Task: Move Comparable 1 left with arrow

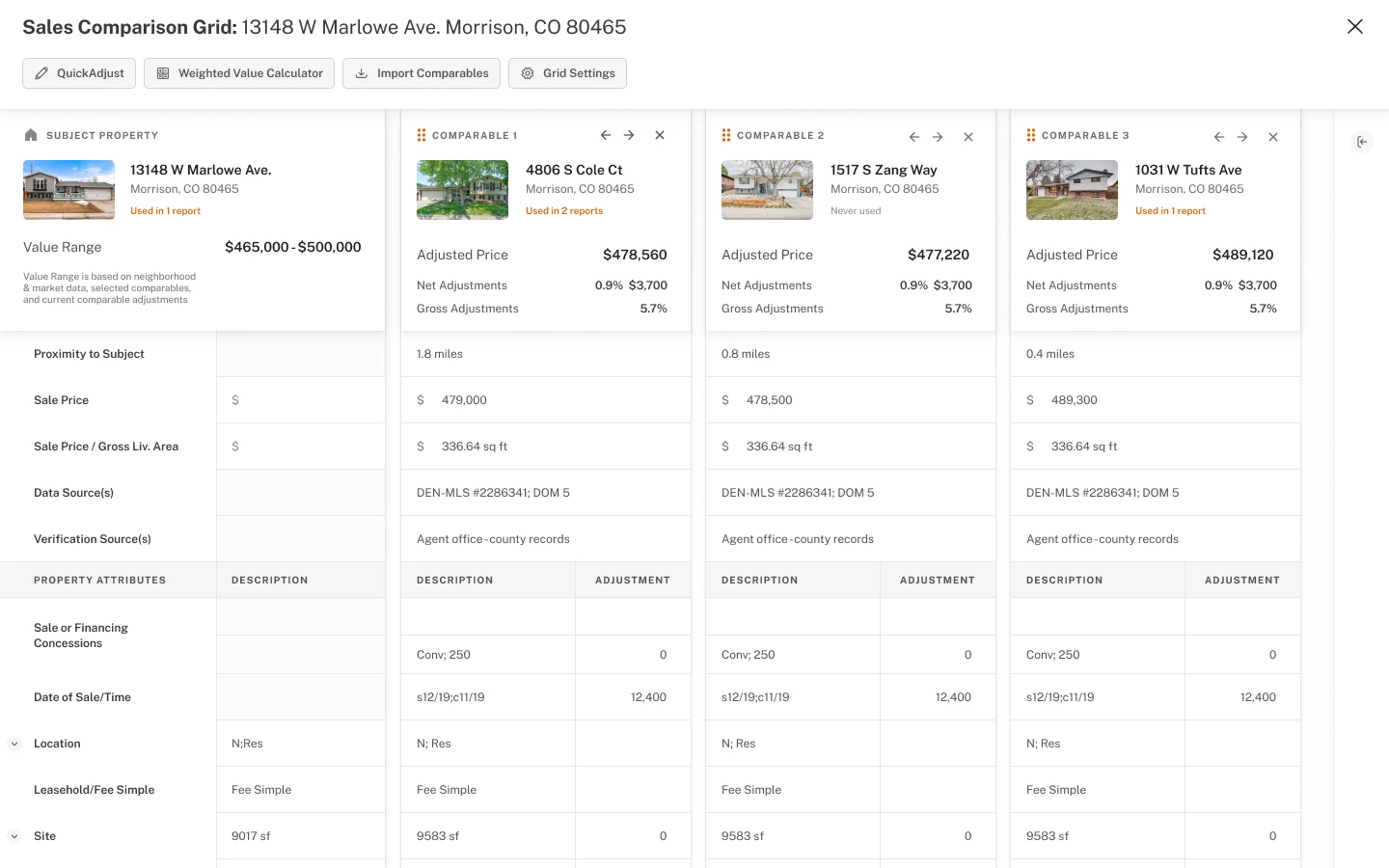Action: point(606,135)
